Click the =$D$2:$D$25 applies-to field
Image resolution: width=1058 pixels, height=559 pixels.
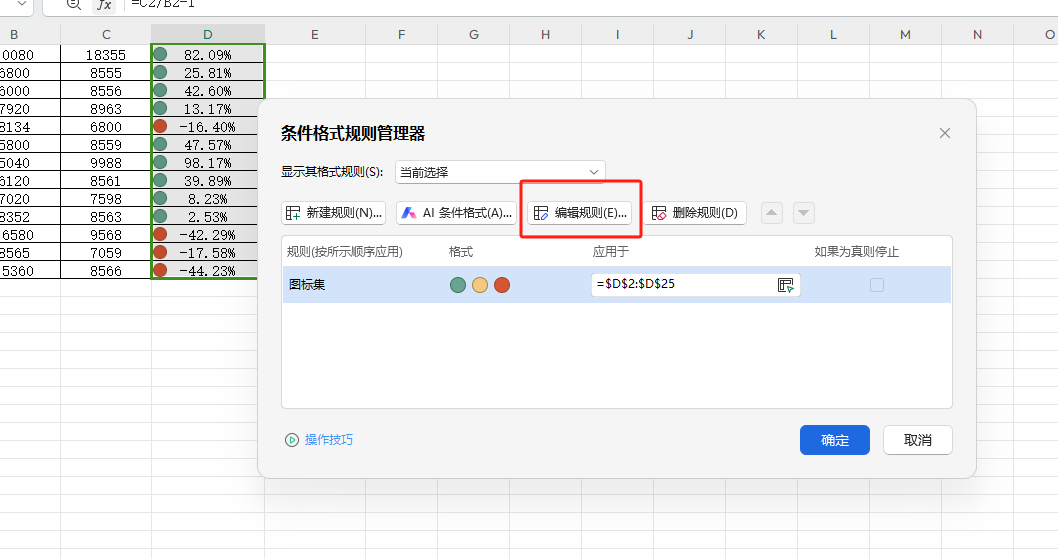[x=696, y=284]
